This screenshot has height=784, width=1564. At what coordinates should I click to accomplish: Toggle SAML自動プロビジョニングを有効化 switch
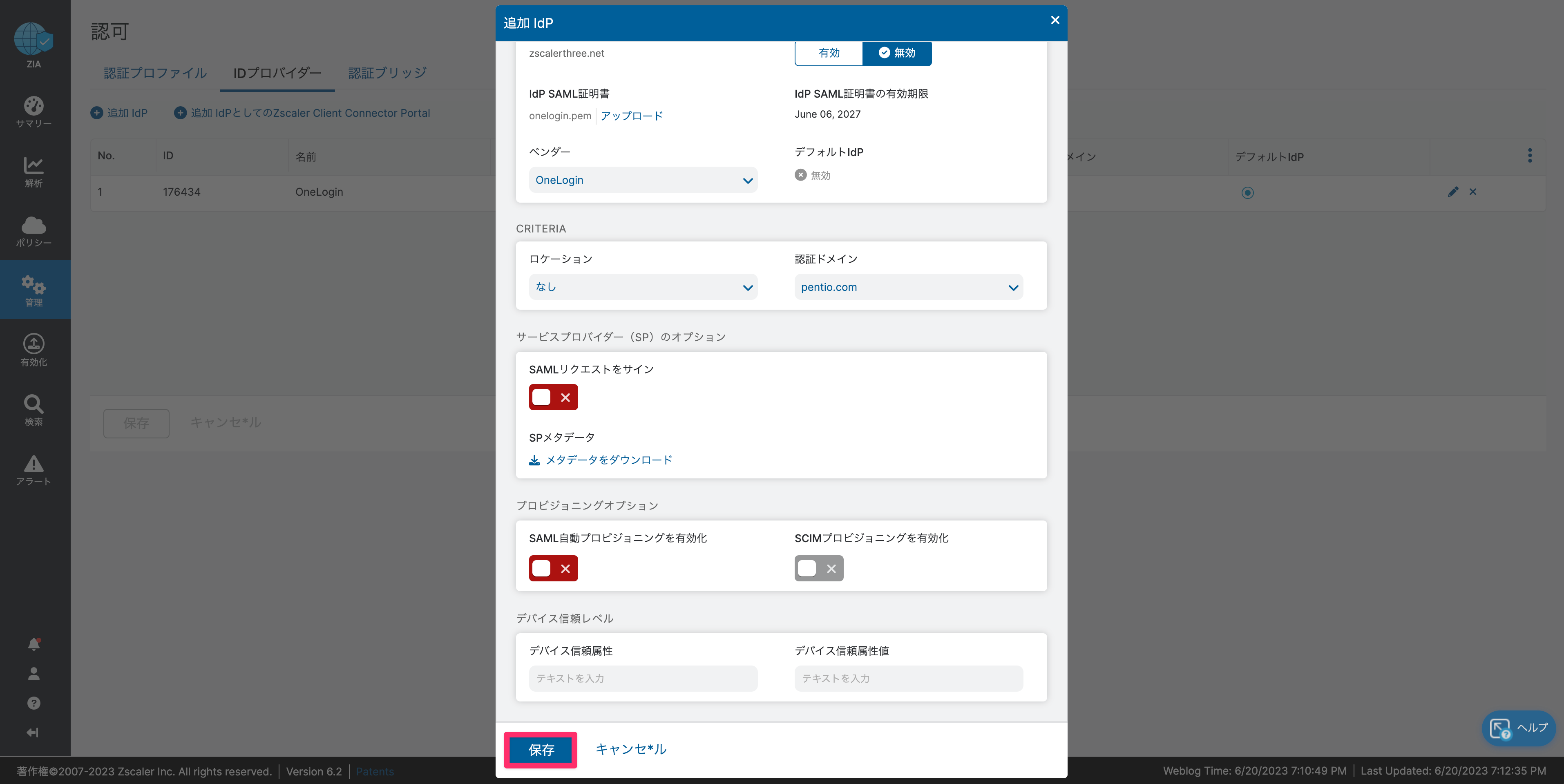[x=553, y=568]
